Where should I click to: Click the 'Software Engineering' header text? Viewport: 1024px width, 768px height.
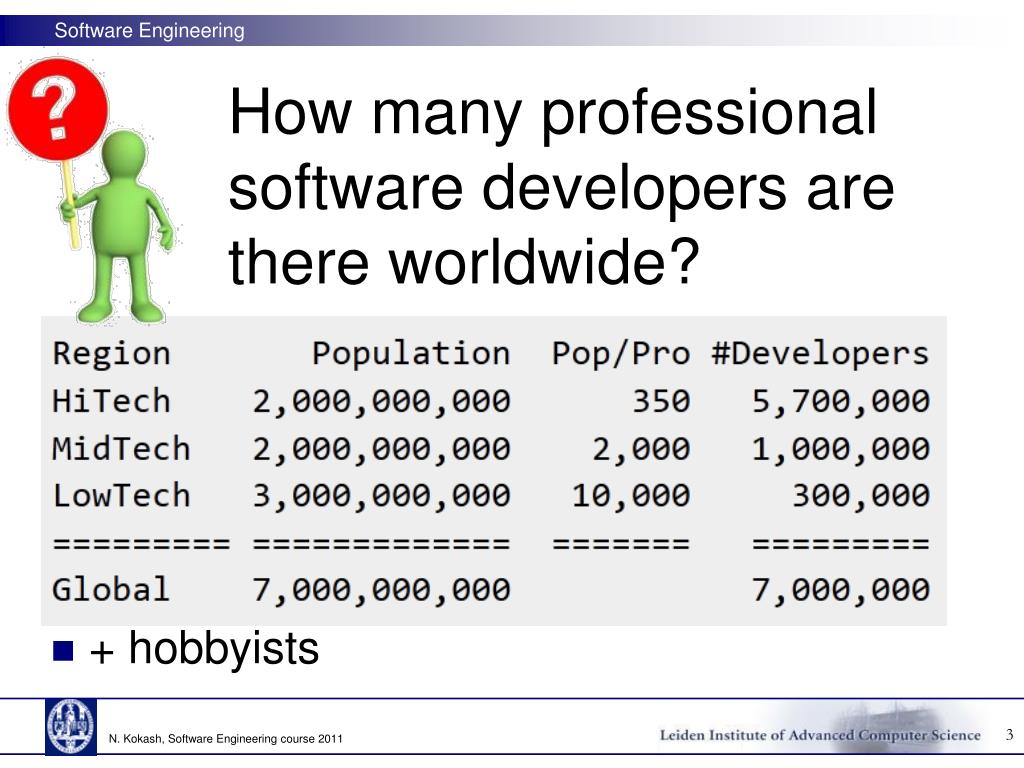(x=150, y=31)
